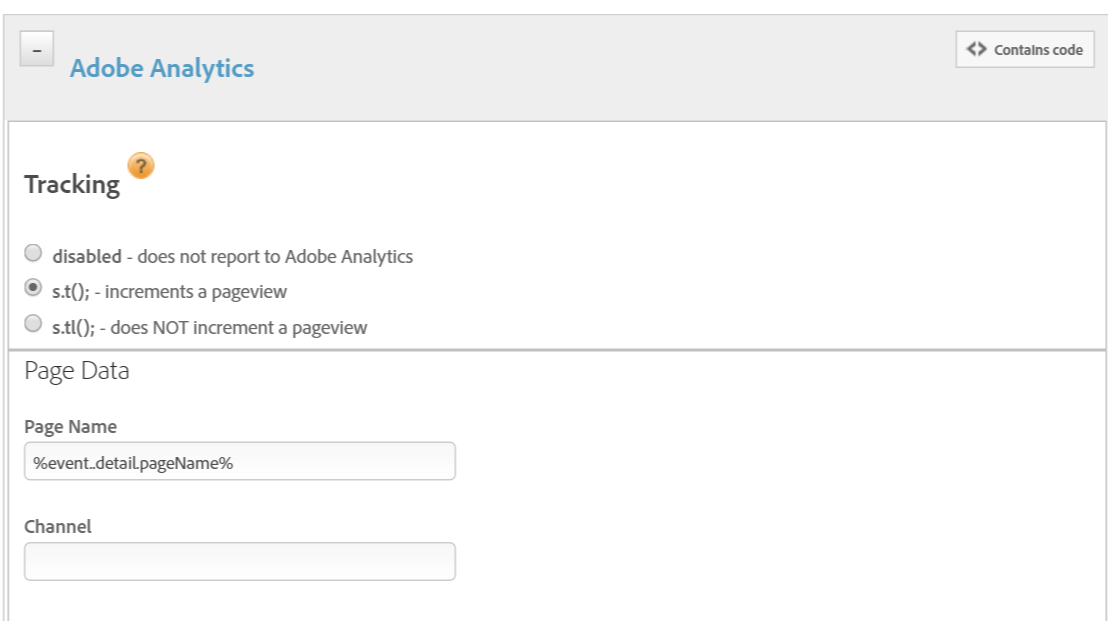Screen dimensions: 1108x621
Task: Click the bold 'disabled' word in first option
Action: tap(87, 256)
